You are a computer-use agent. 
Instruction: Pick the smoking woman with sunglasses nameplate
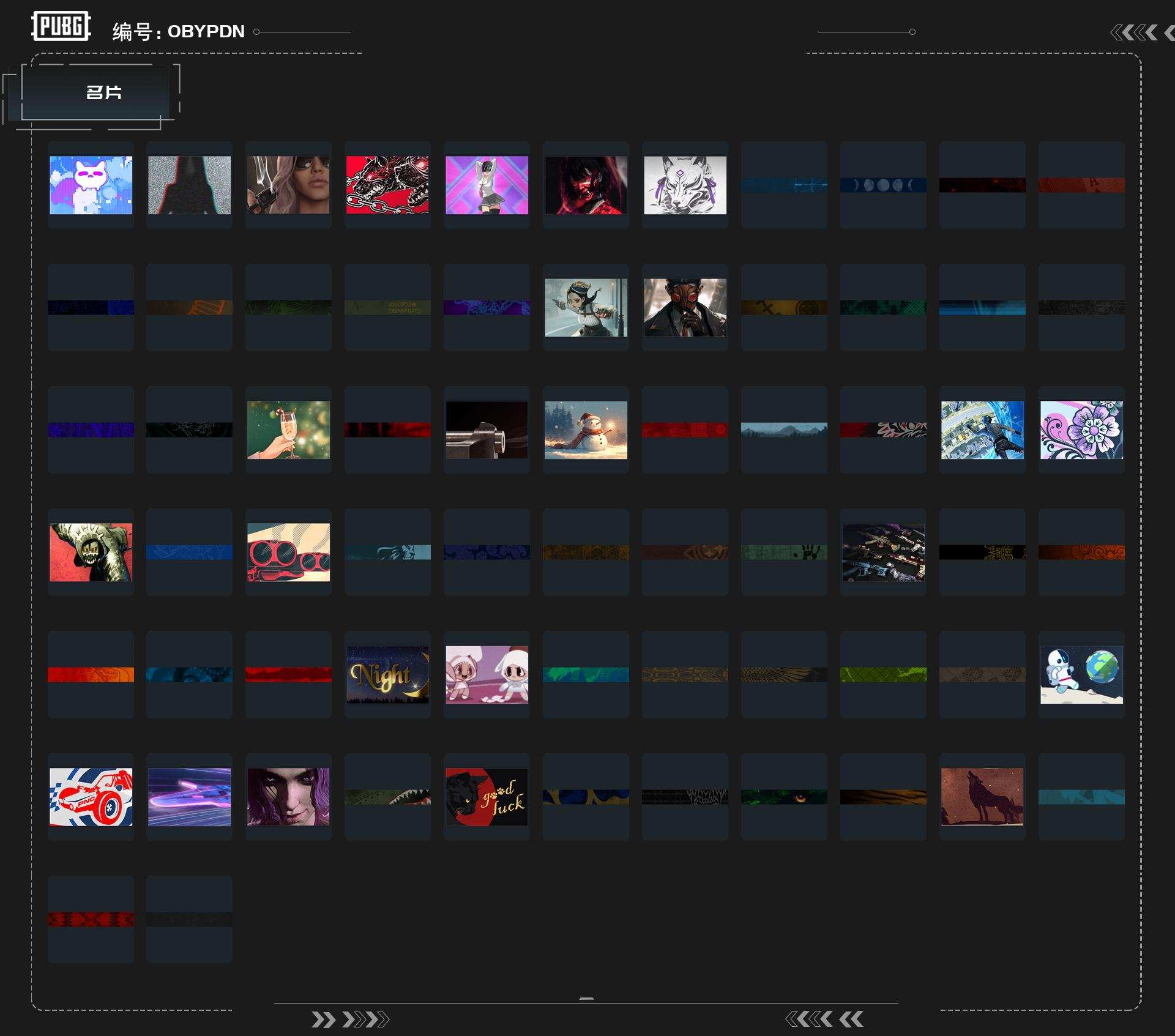tap(288, 185)
